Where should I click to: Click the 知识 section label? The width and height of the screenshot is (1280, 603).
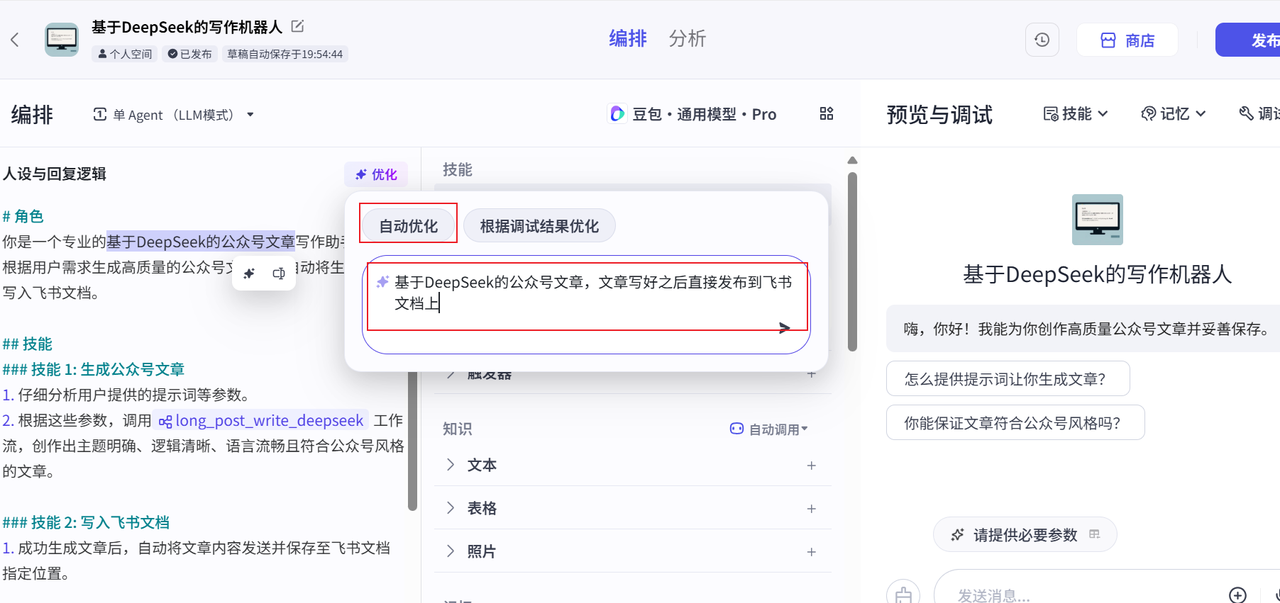pyautogui.click(x=457, y=429)
